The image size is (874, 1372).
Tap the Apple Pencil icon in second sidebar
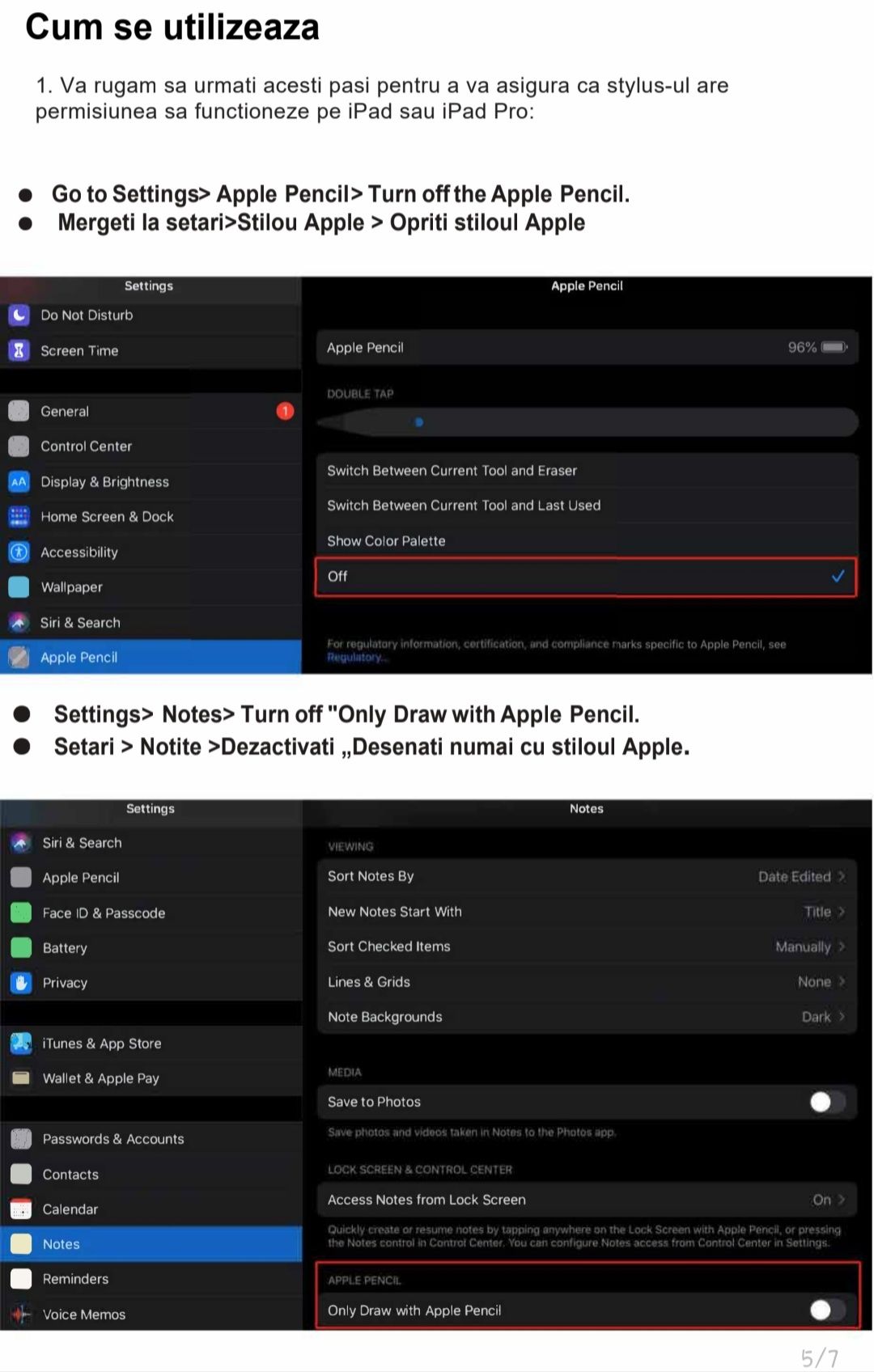pyautogui.click(x=21, y=878)
